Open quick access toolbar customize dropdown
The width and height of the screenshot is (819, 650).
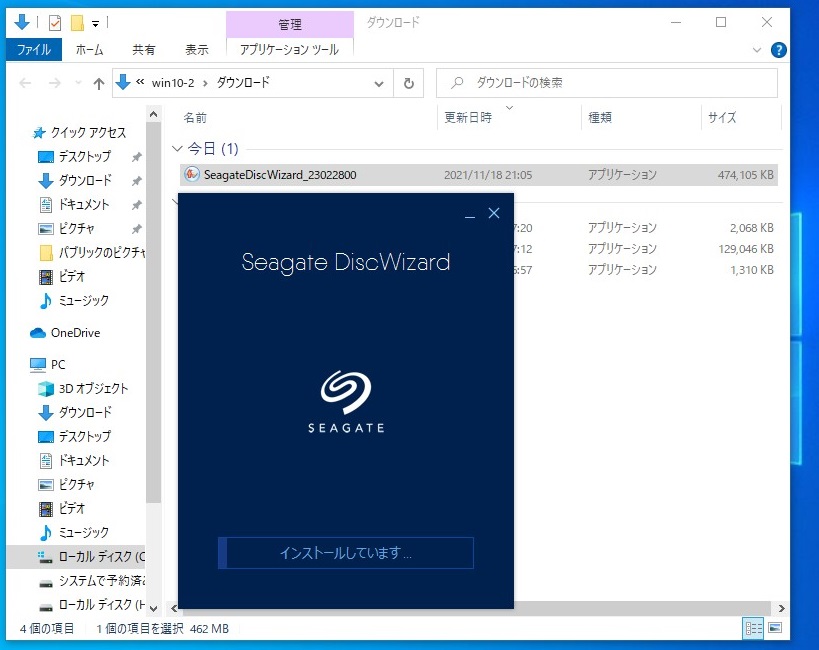click(x=95, y=23)
